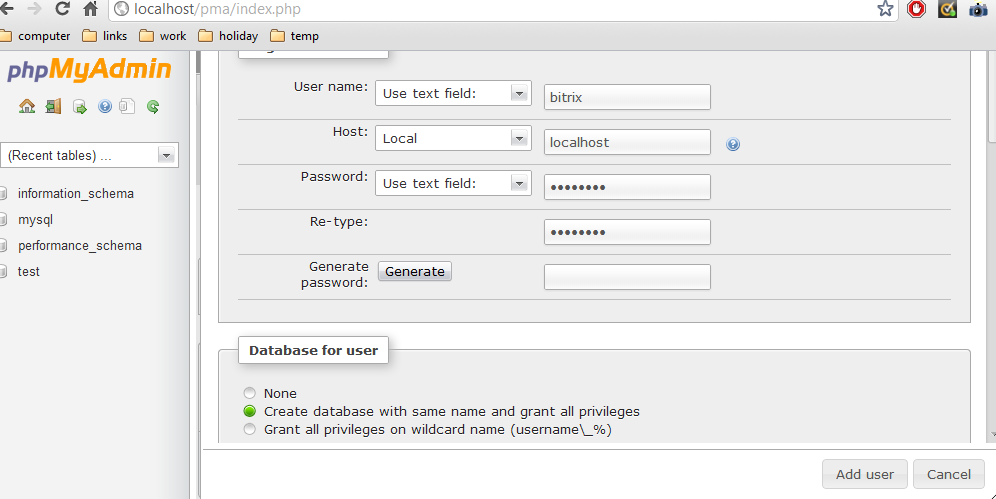Image resolution: width=996 pixels, height=499 pixels.
Task: Expand the Host dropdown set to Local
Action: coord(453,138)
